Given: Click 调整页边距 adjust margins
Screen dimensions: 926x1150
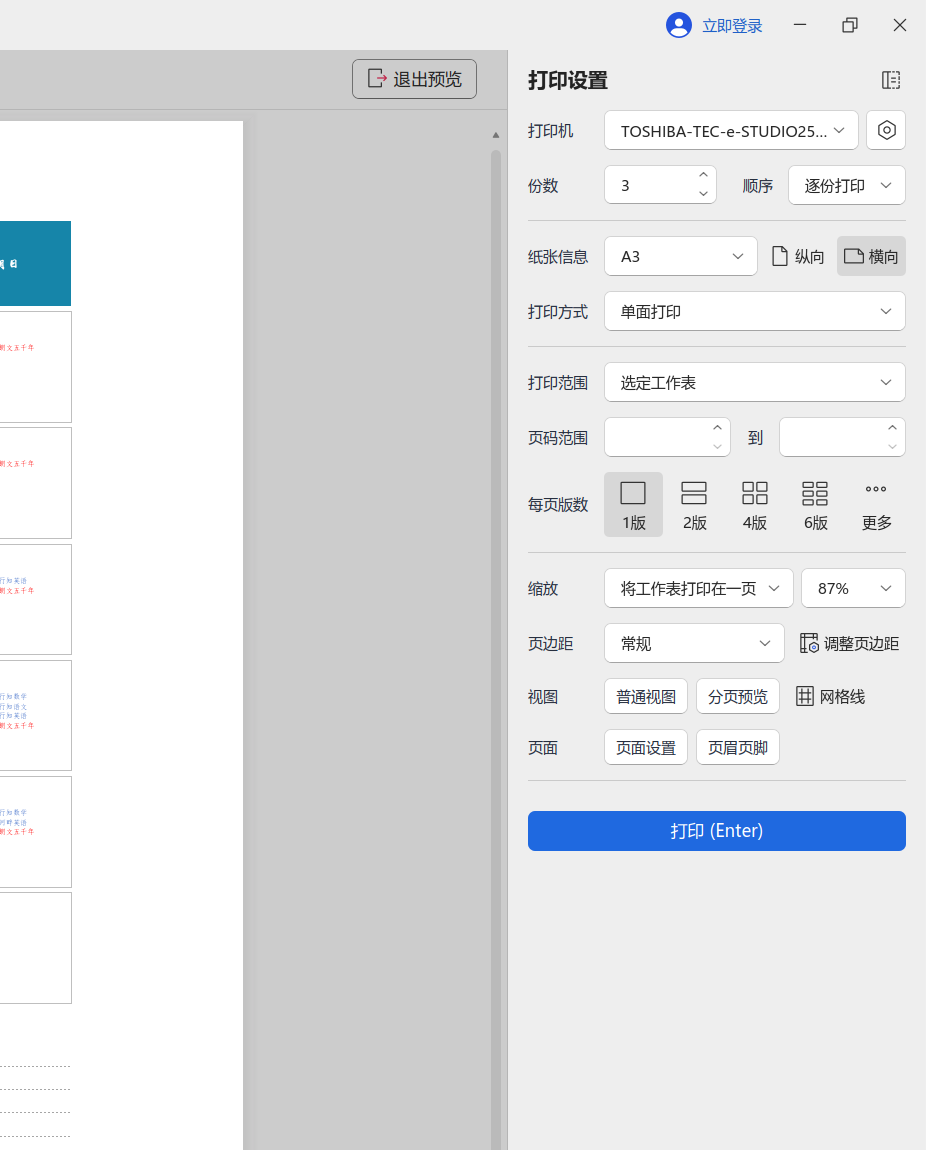Looking at the screenshot, I should pyautogui.click(x=849, y=644).
